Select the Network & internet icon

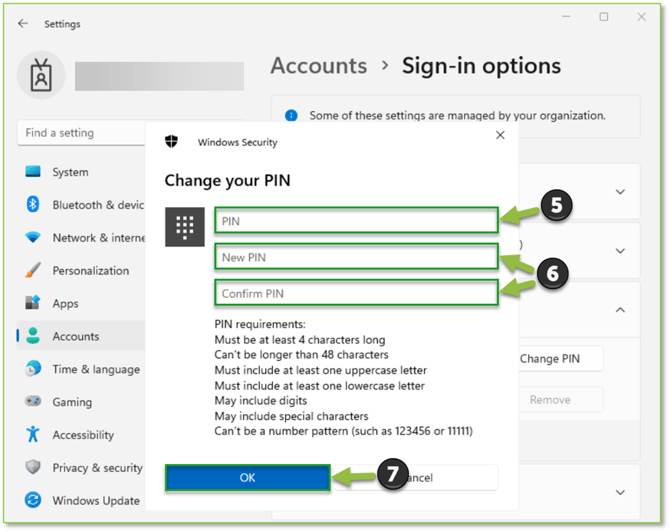coord(33,238)
